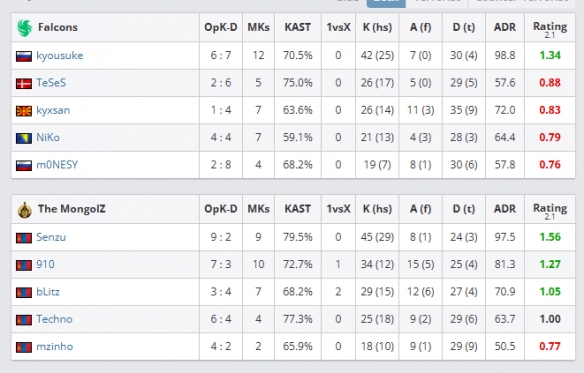Click the Bosnian flag next to NiKo

[x=24, y=138]
